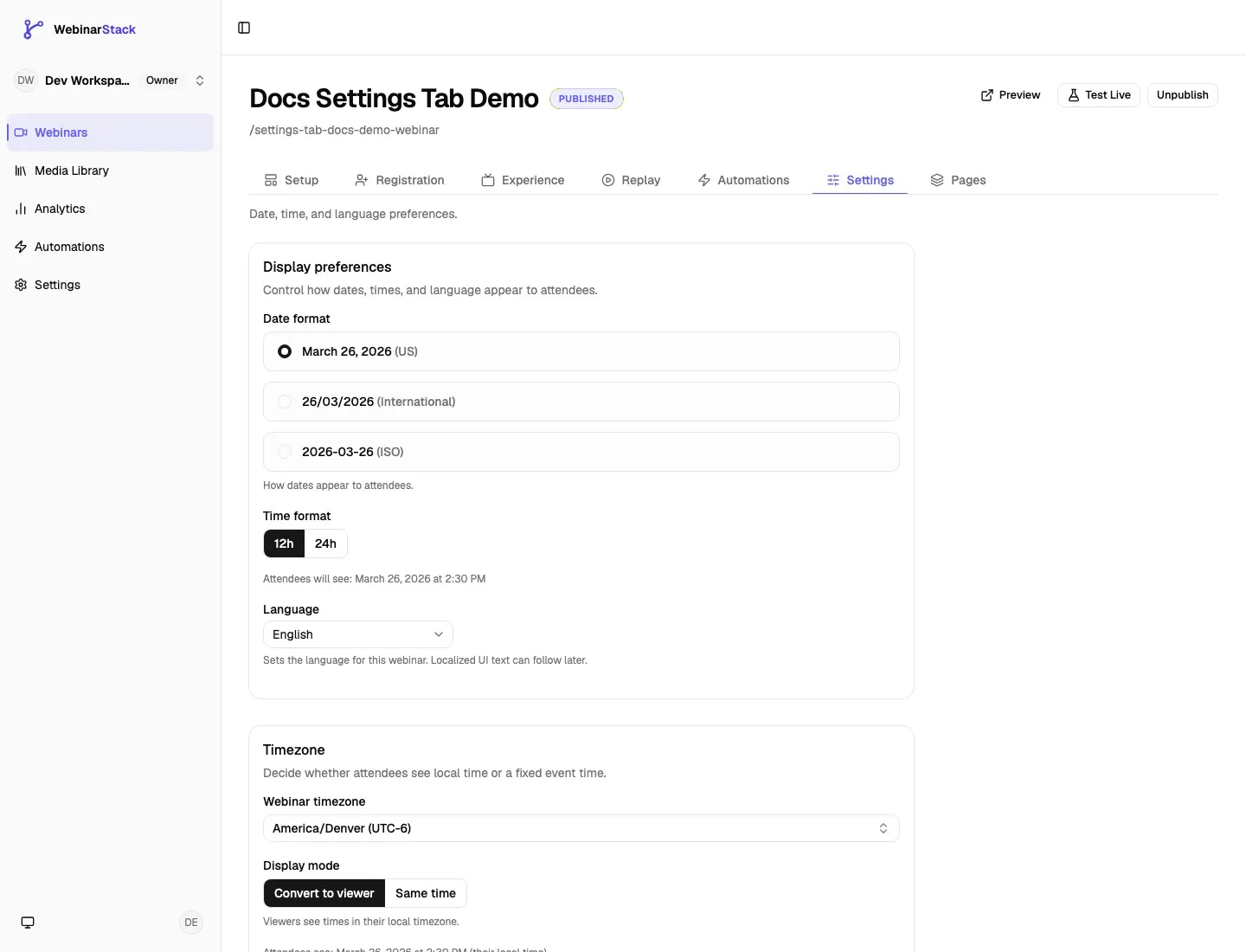Click the Owner role badge
Viewport: 1246px width, 952px height.
pyautogui.click(x=162, y=80)
